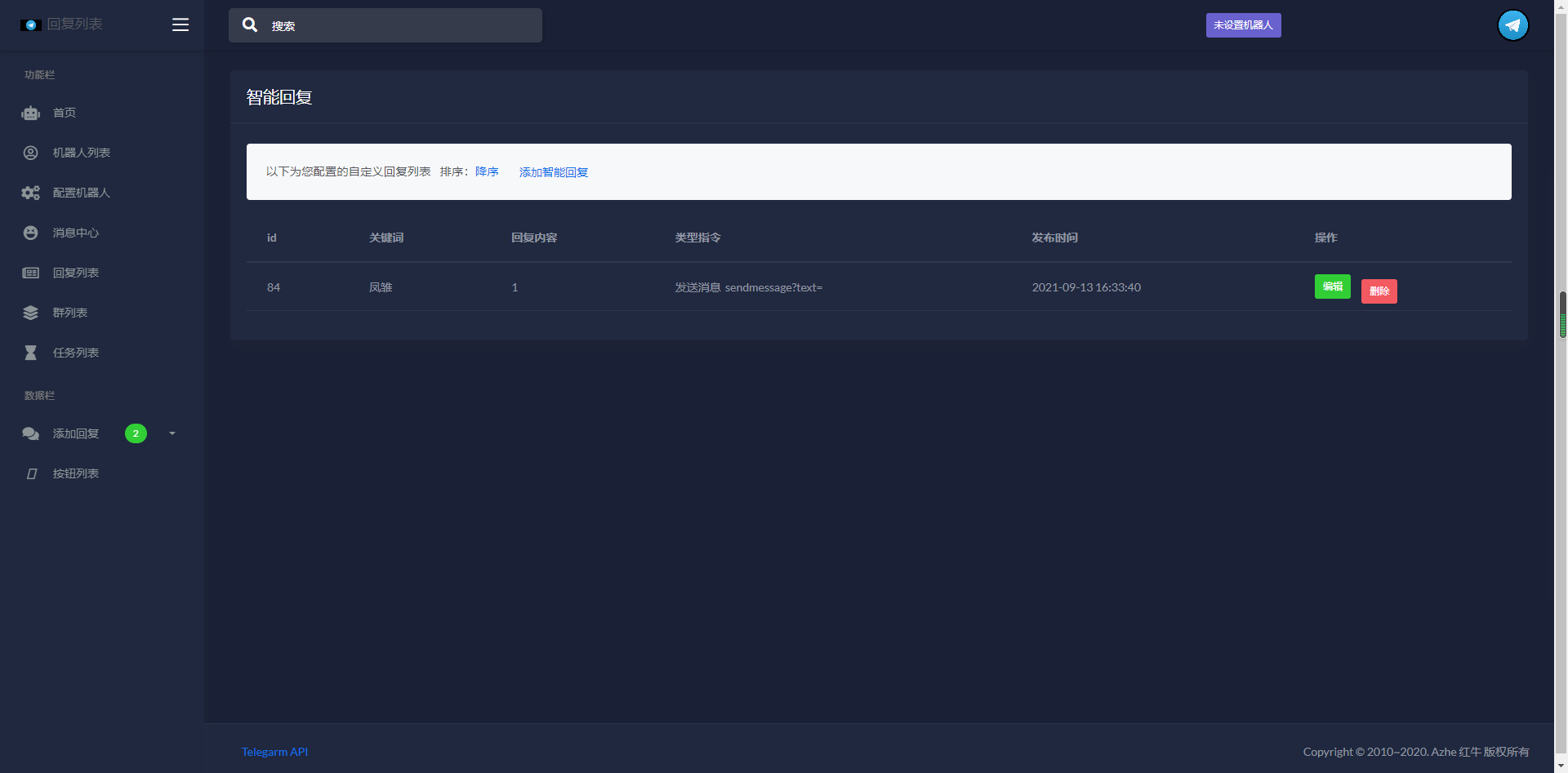Click the icon next to 按钮列表
1568x773 pixels.
click(x=32, y=473)
